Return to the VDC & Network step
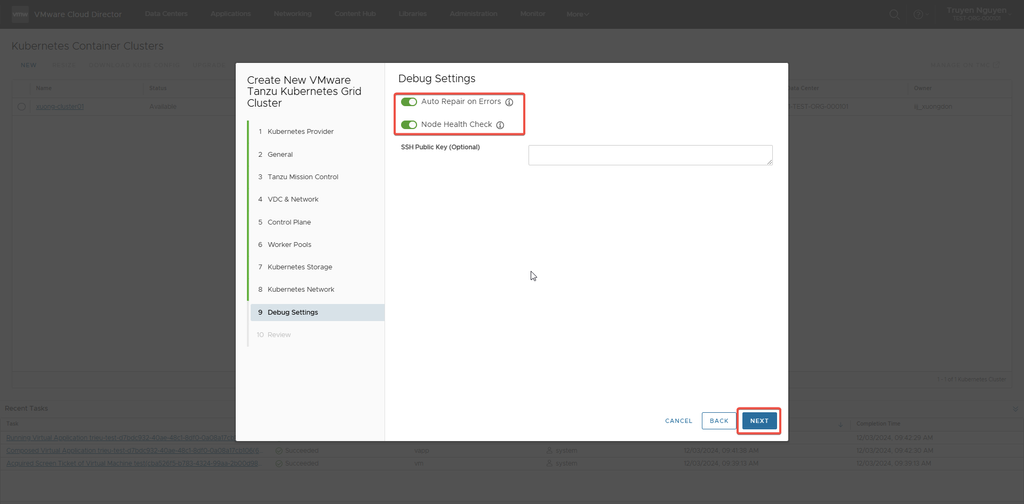The height and width of the screenshot is (504, 1024). pos(292,200)
